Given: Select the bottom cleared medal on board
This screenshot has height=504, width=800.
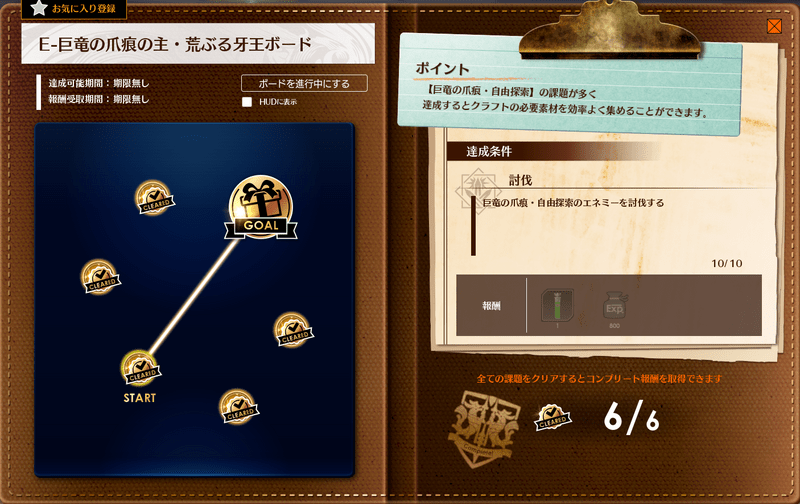Looking at the screenshot, I should 239,407.
